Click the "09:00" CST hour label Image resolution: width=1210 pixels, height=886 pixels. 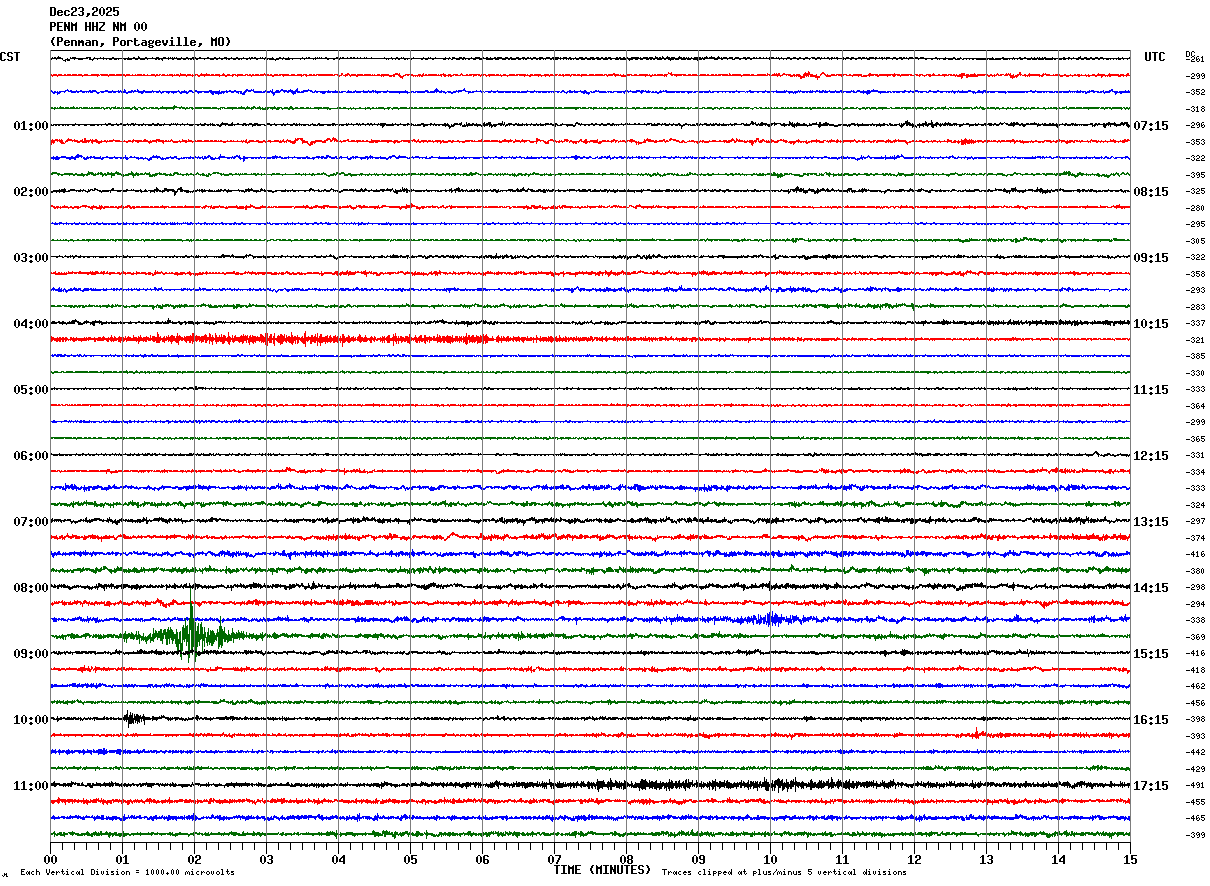pyautogui.click(x=31, y=654)
